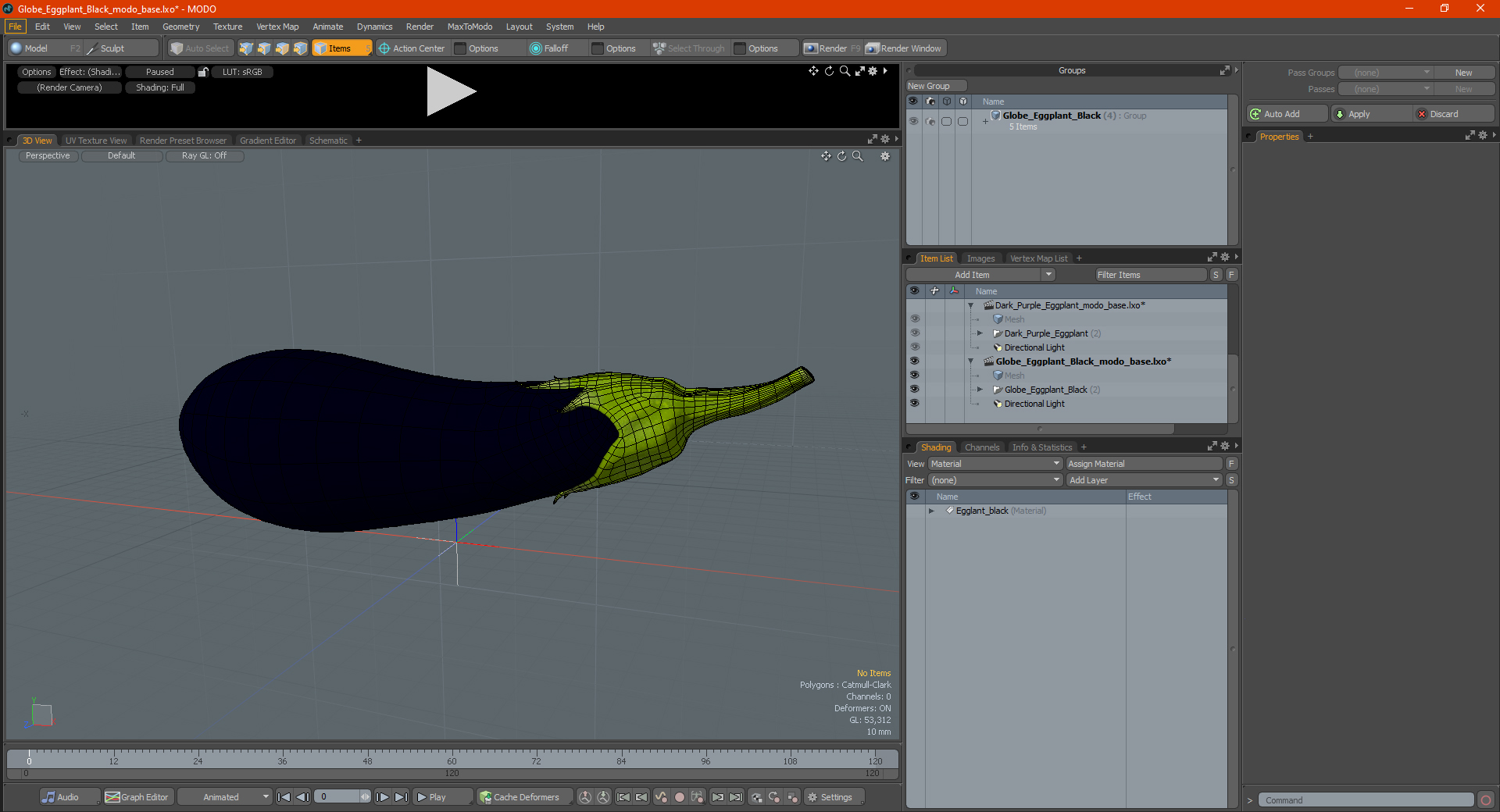This screenshot has width=1500, height=812.
Task: Expand the Dark_Purple_Eggplant tree item
Action: click(x=980, y=333)
